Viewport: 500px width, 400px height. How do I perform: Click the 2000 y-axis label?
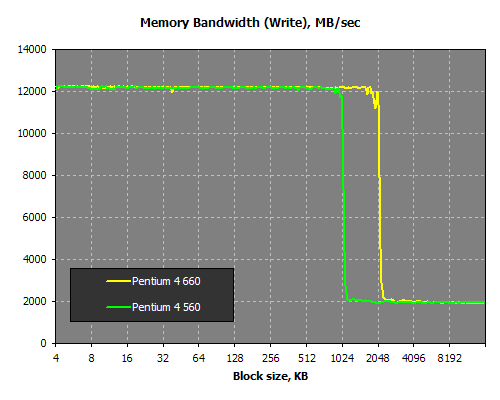(34, 301)
